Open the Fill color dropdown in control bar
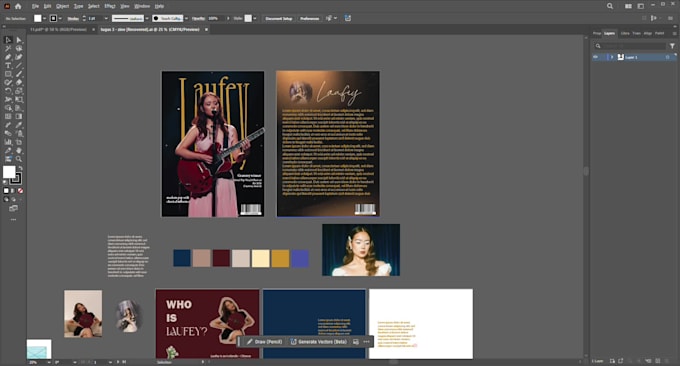The image size is (680, 366). tap(44, 19)
